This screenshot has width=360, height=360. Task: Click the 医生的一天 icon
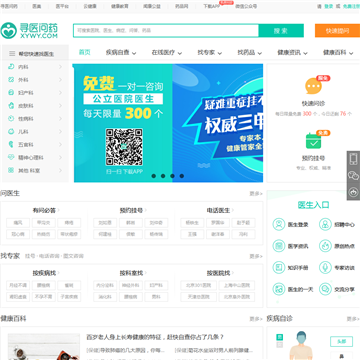[279, 289]
